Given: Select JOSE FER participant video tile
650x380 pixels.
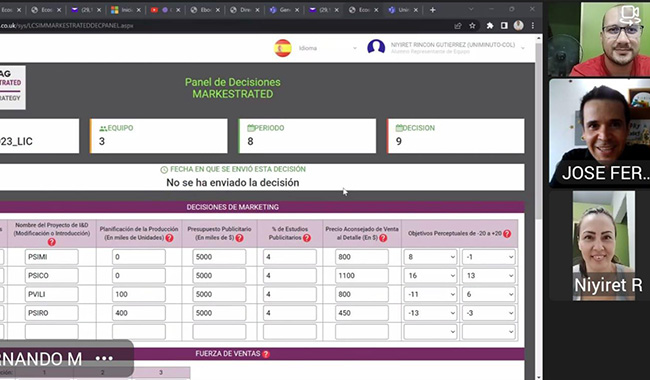Looking at the screenshot, I should point(599,133).
